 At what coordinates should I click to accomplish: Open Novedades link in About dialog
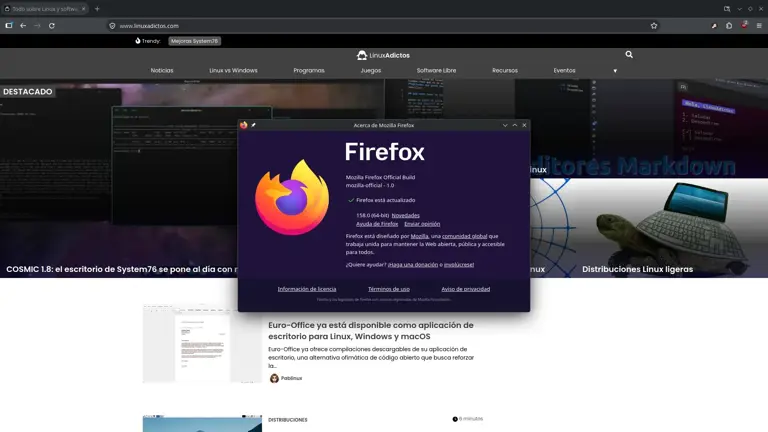pos(406,216)
